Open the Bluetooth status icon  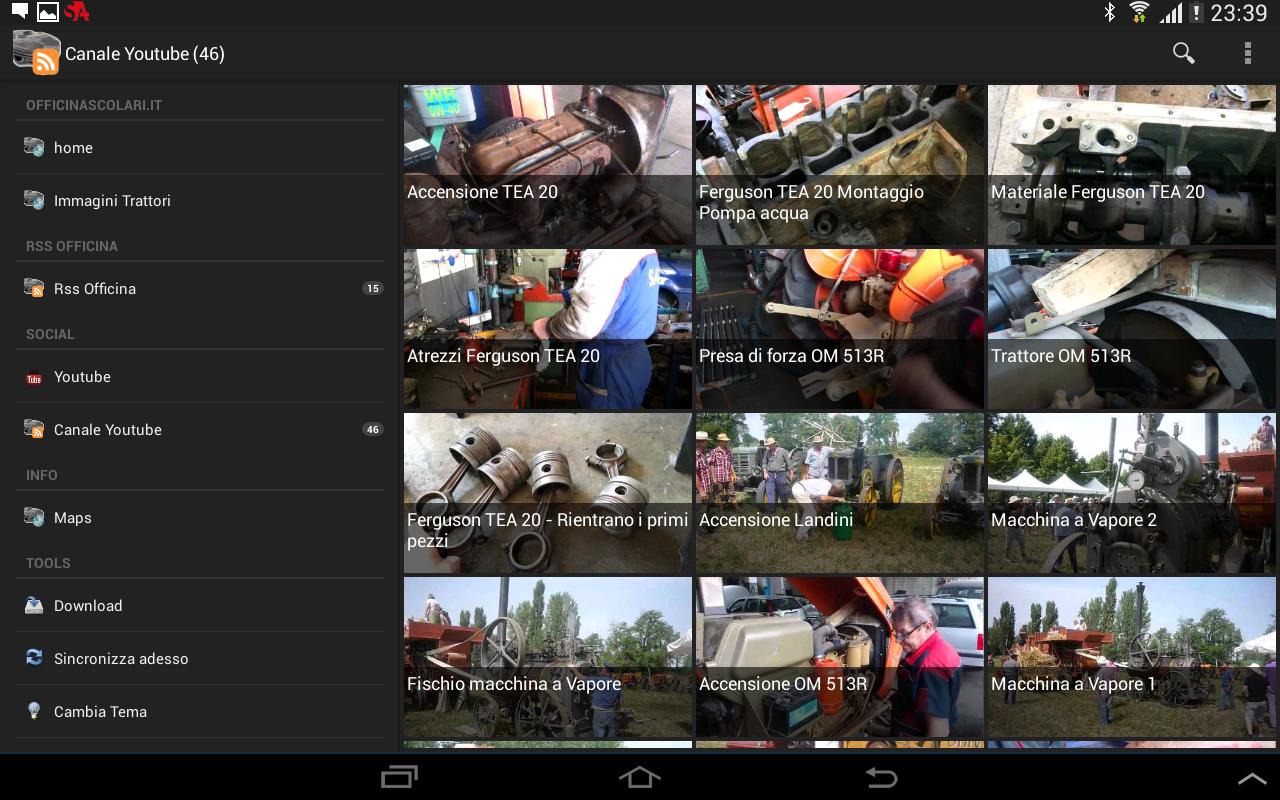1109,13
